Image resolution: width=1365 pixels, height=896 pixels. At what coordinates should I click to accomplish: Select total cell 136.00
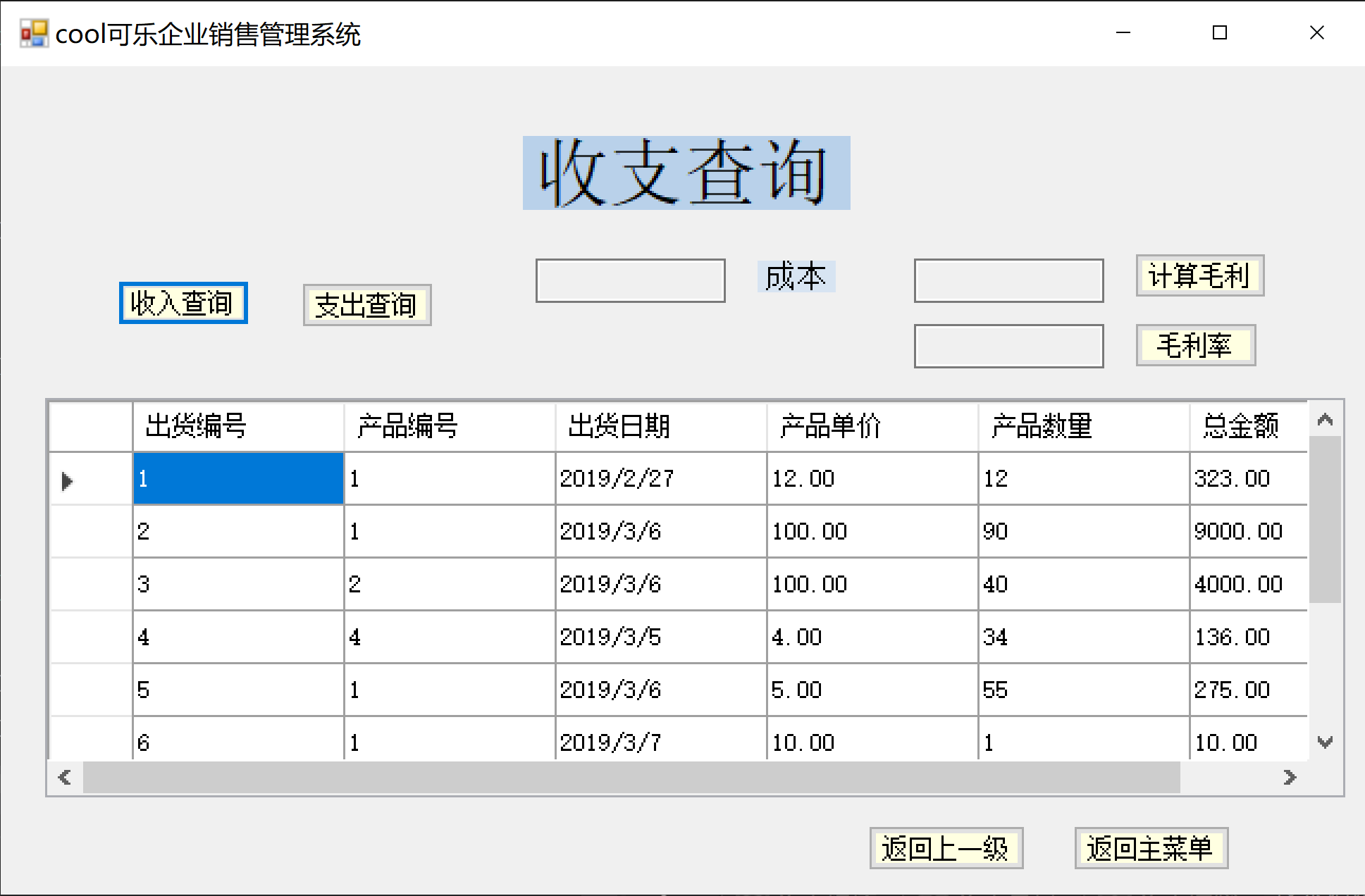1249,637
